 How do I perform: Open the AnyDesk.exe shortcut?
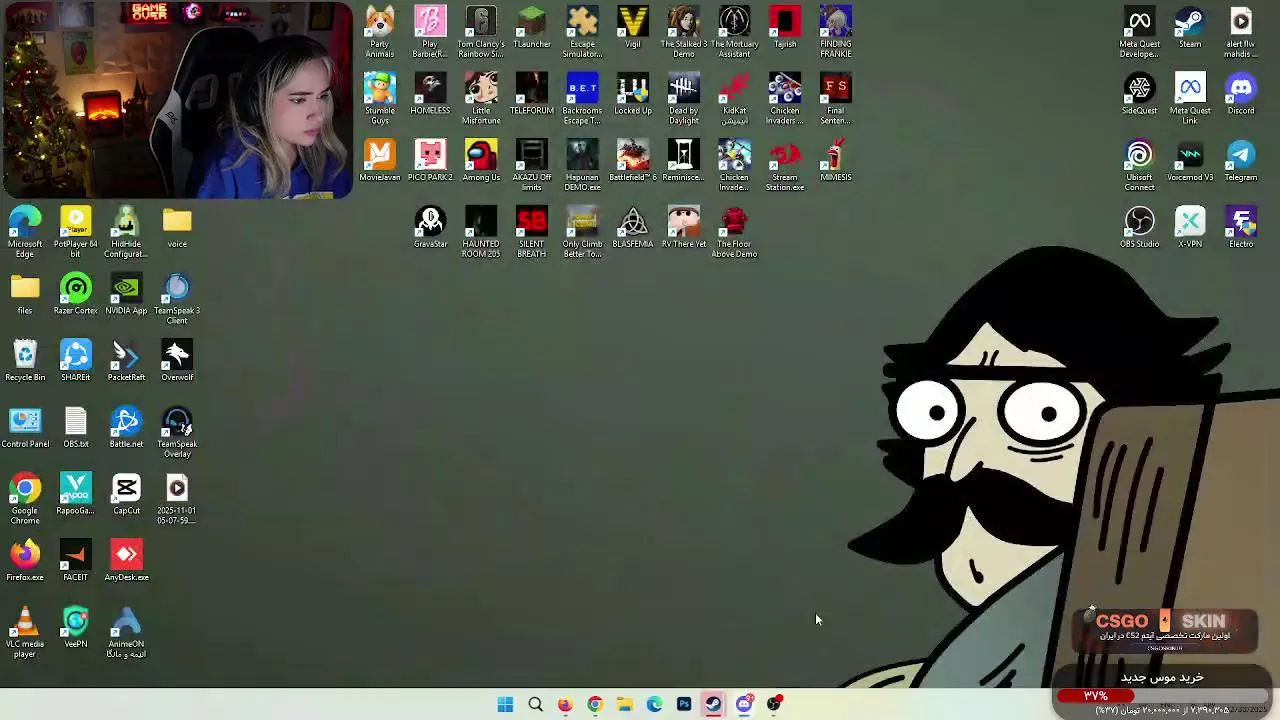126,561
